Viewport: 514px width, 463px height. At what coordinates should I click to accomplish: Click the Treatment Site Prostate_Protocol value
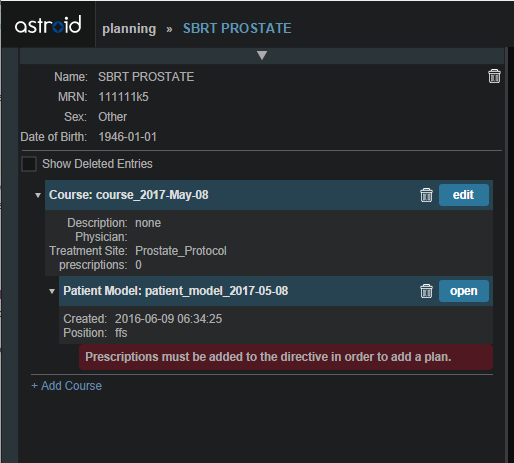(181, 251)
